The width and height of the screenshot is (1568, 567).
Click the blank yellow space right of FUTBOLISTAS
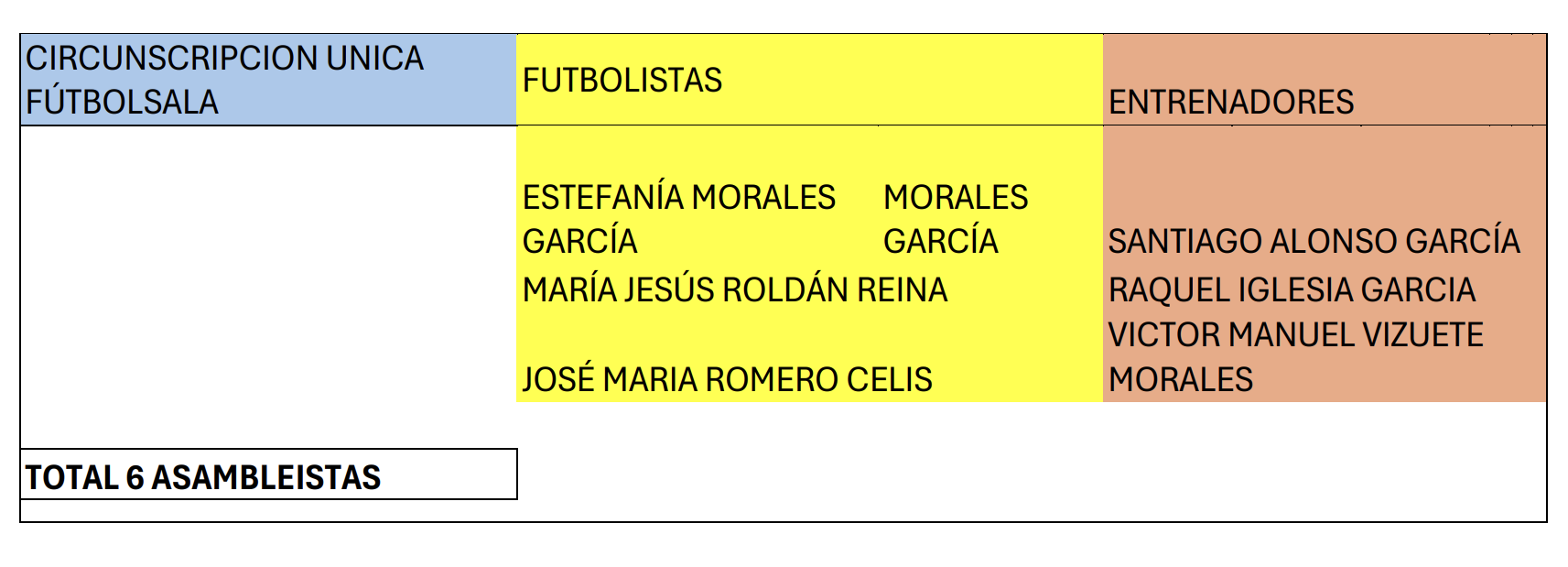pos(913,81)
